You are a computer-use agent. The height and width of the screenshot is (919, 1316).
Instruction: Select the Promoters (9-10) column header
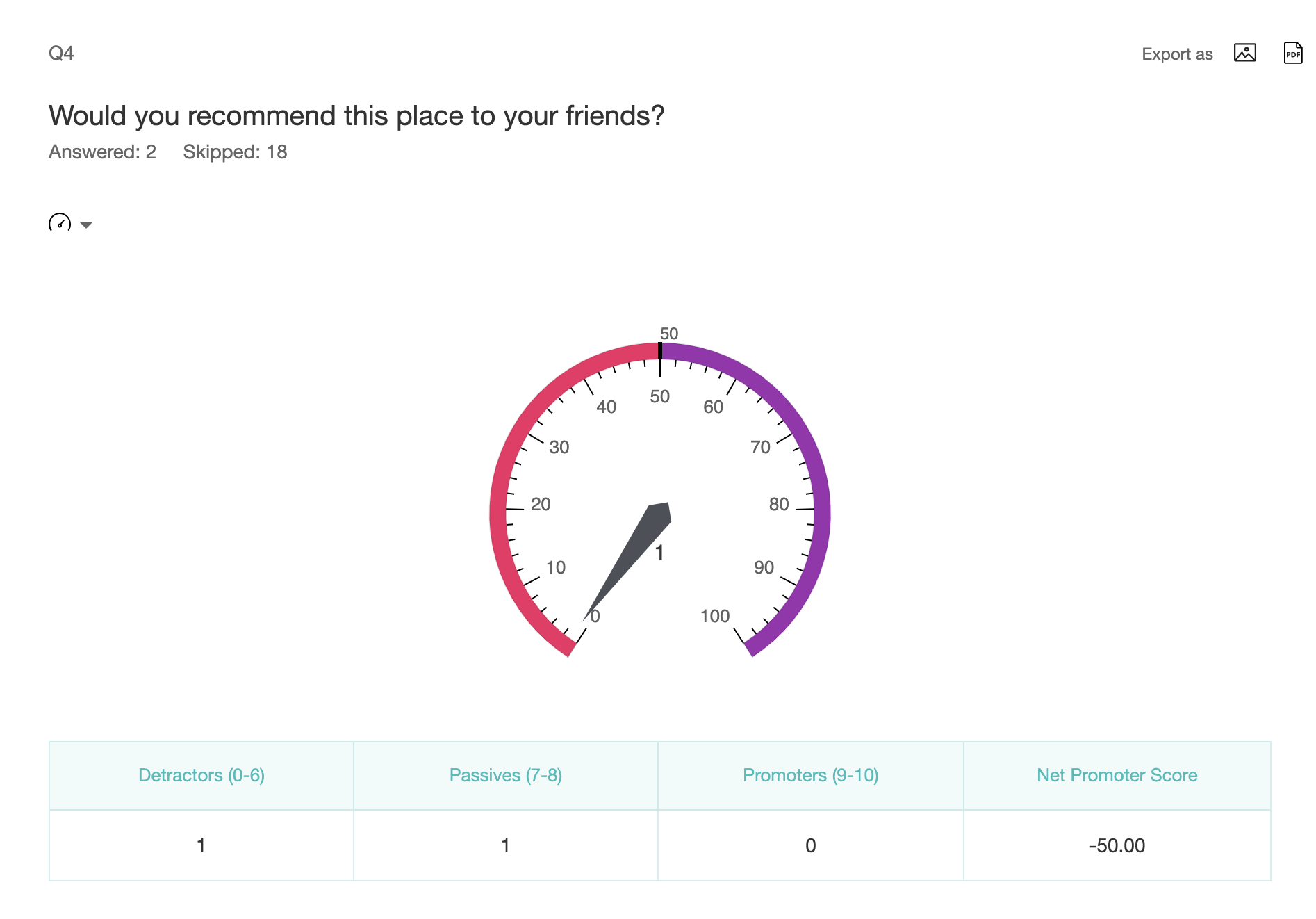click(810, 775)
